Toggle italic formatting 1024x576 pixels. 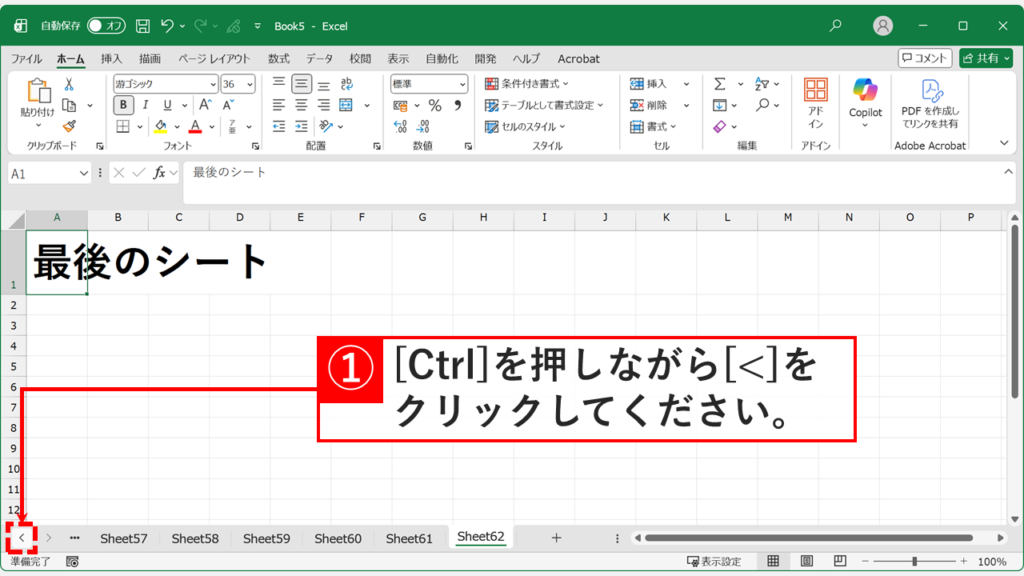[146, 104]
